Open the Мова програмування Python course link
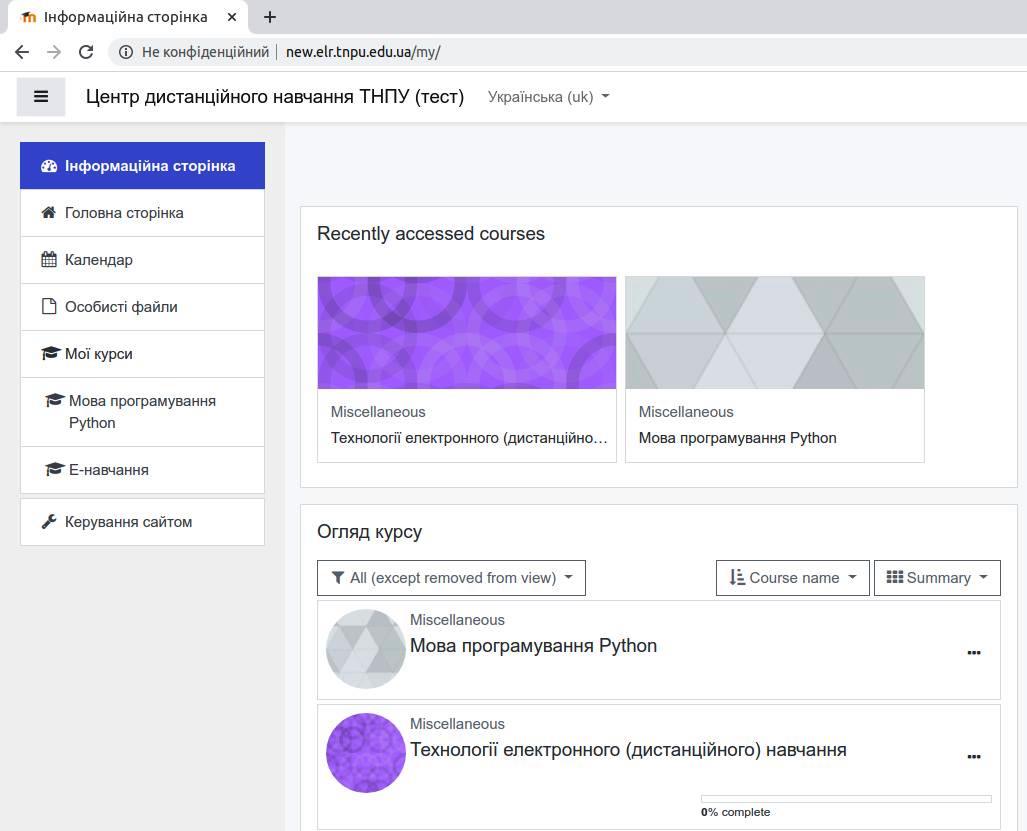 coord(533,645)
